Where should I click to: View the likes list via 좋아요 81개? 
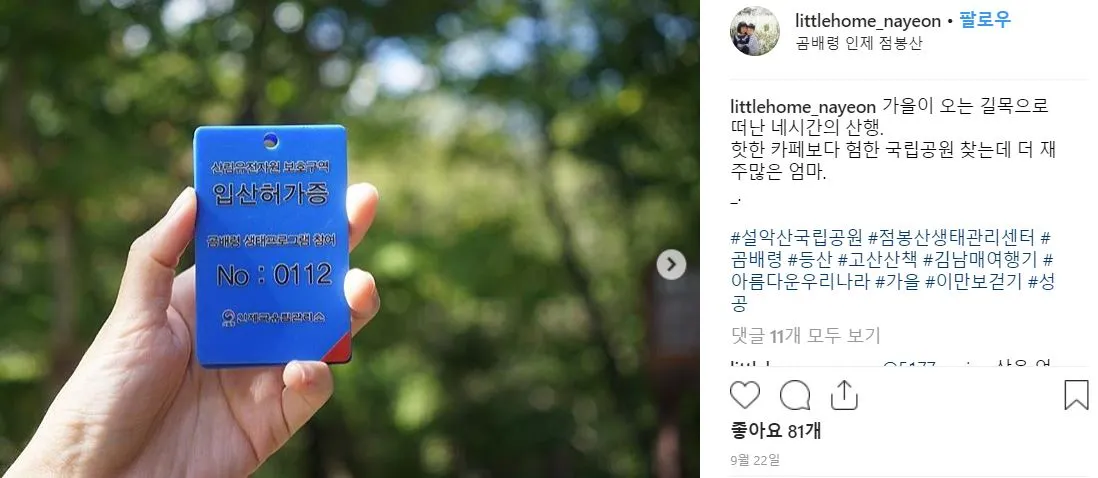coord(776,431)
